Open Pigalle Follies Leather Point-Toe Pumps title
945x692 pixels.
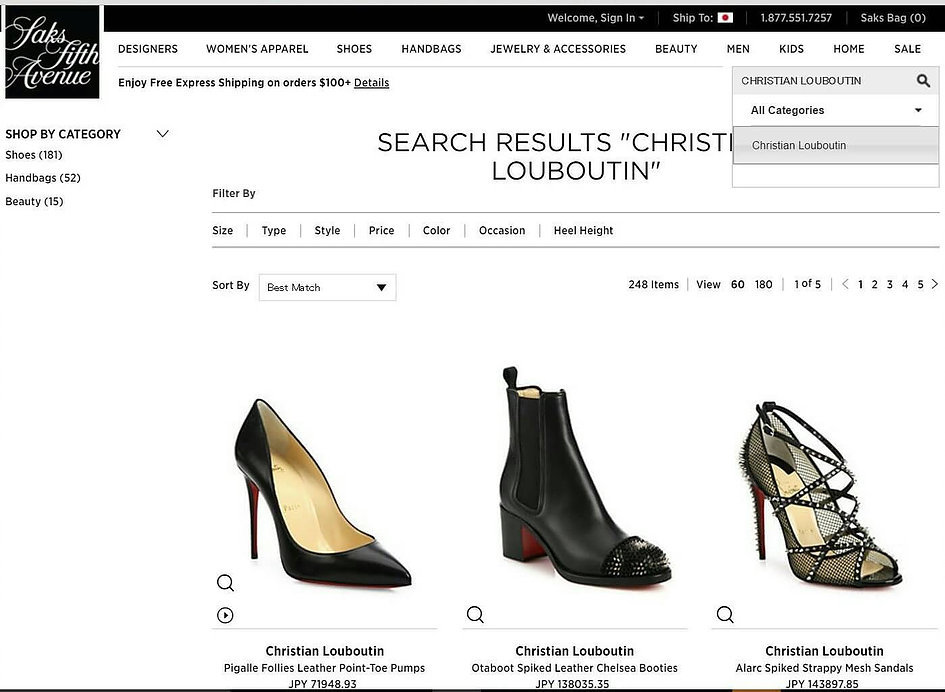tap(324, 668)
